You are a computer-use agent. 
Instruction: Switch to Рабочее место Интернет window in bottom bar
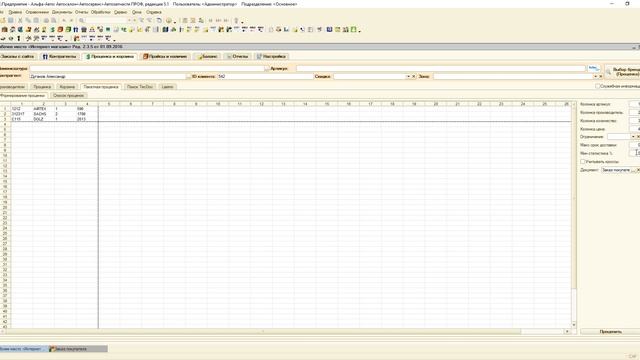coord(23,349)
